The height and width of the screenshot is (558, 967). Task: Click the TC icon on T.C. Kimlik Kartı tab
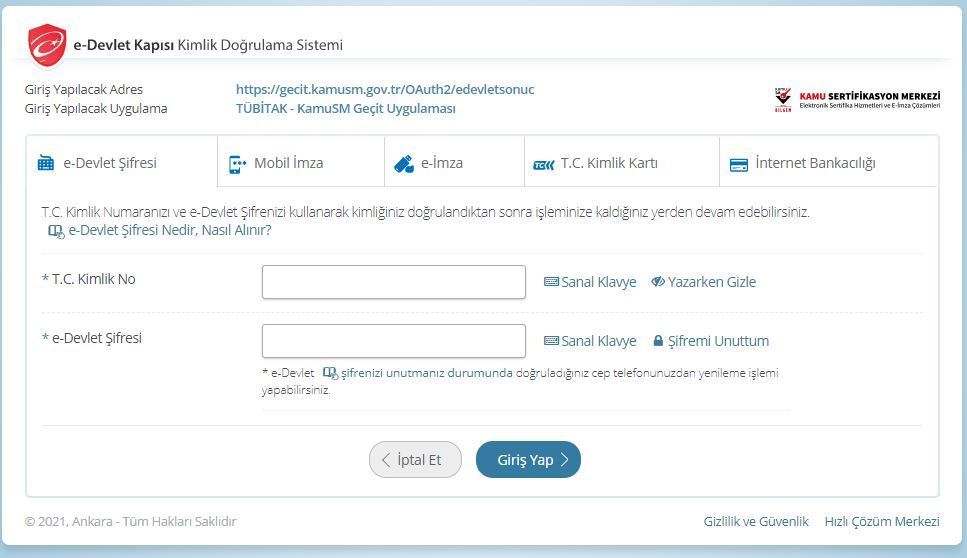click(544, 165)
